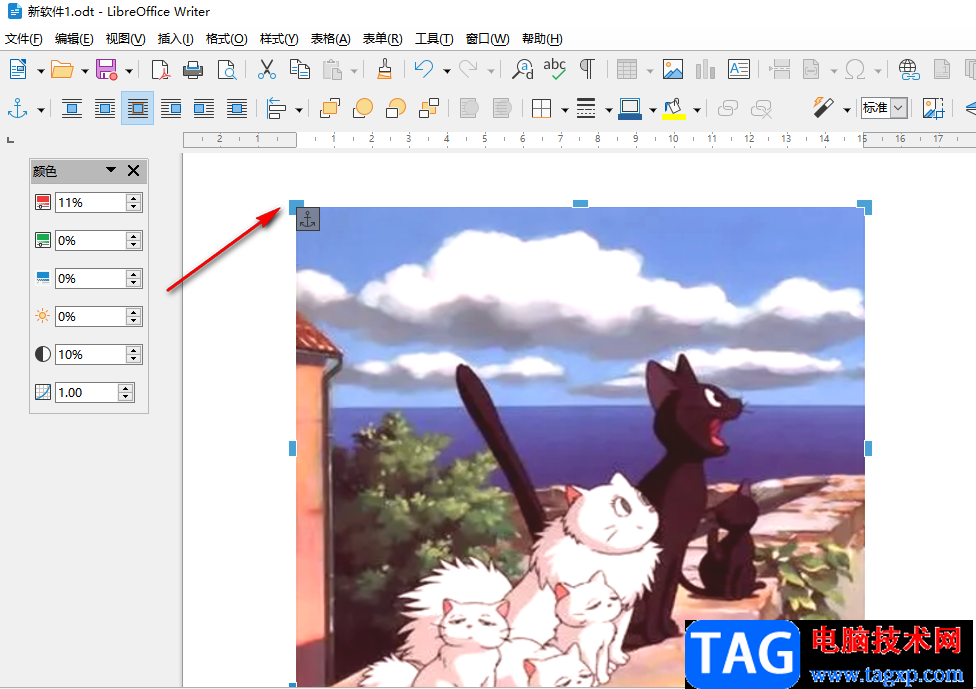Viewport: 976px width, 689px height.
Task: Select wrap none option icon
Action: [x=72, y=110]
